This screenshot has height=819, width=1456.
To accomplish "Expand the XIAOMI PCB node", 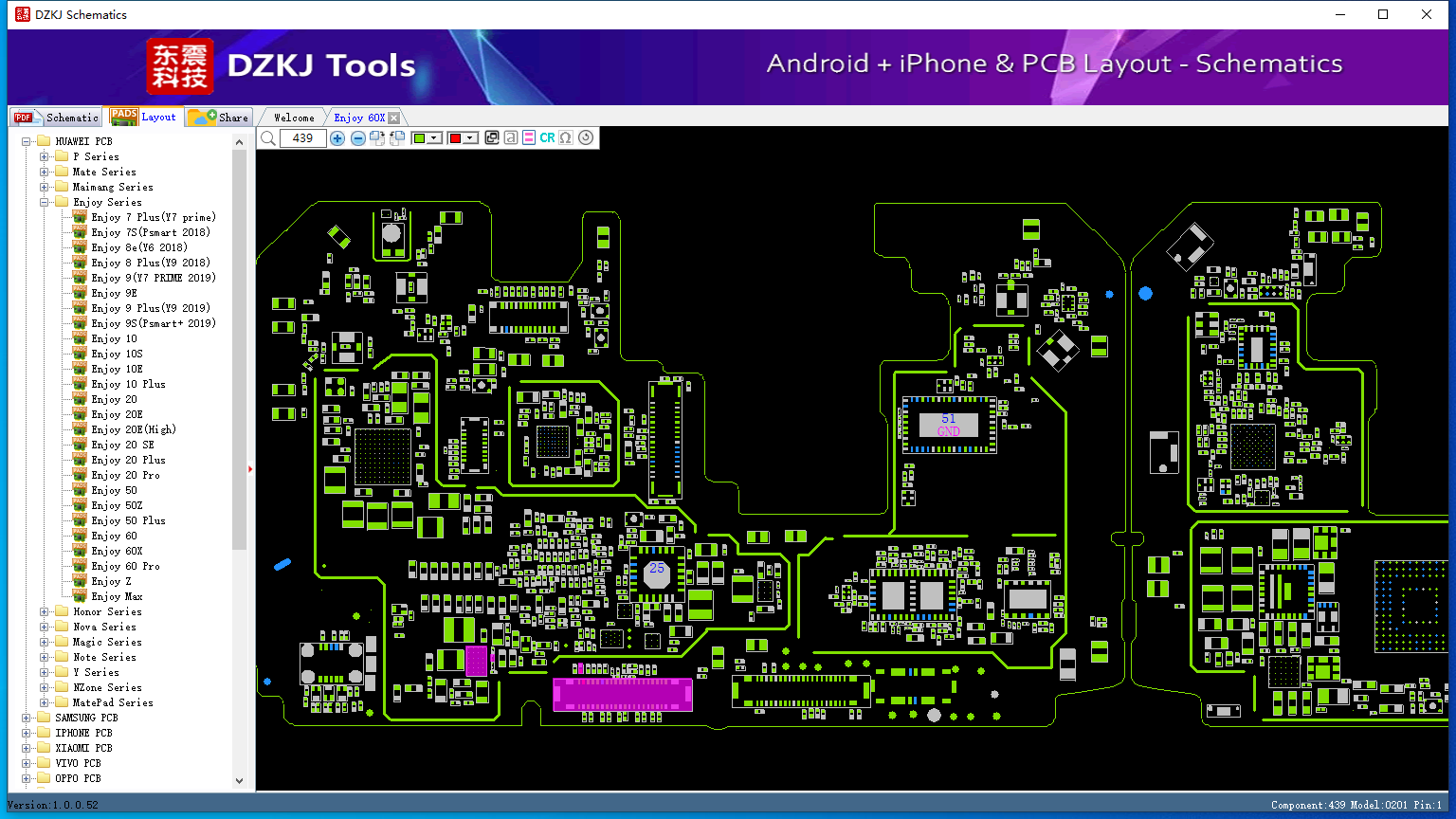I will tap(26, 748).
